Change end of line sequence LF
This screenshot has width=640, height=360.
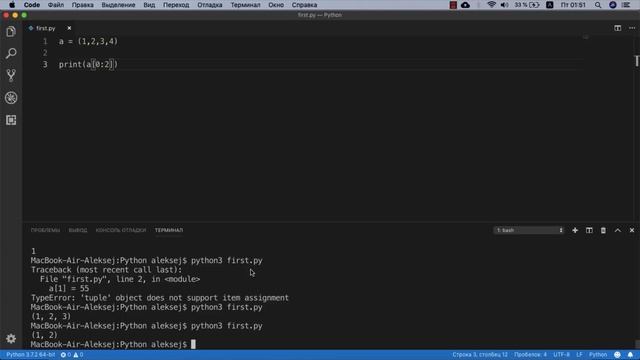point(579,355)
